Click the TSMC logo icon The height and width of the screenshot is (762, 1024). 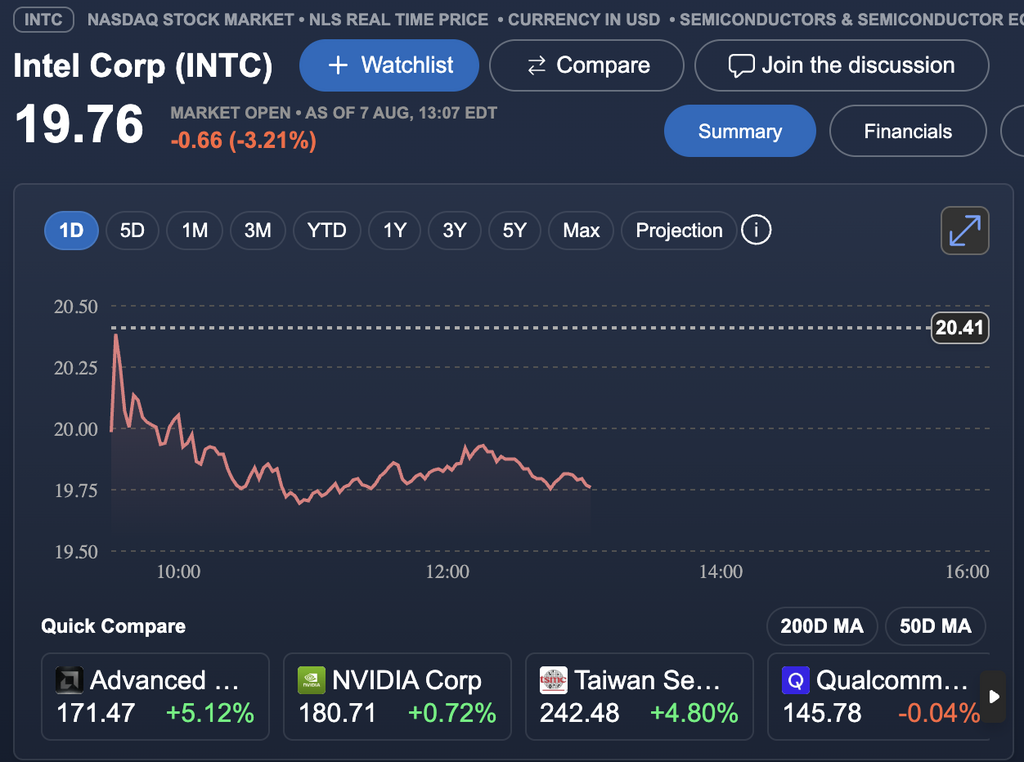(x=553, y=680)
